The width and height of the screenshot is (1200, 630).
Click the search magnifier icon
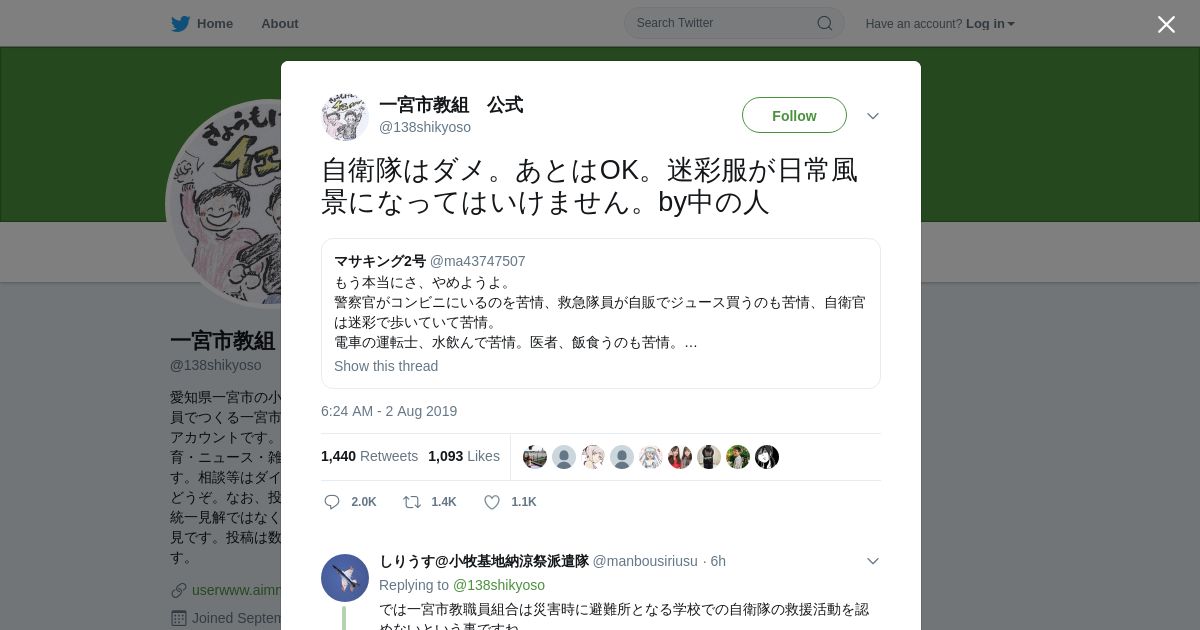825,23
